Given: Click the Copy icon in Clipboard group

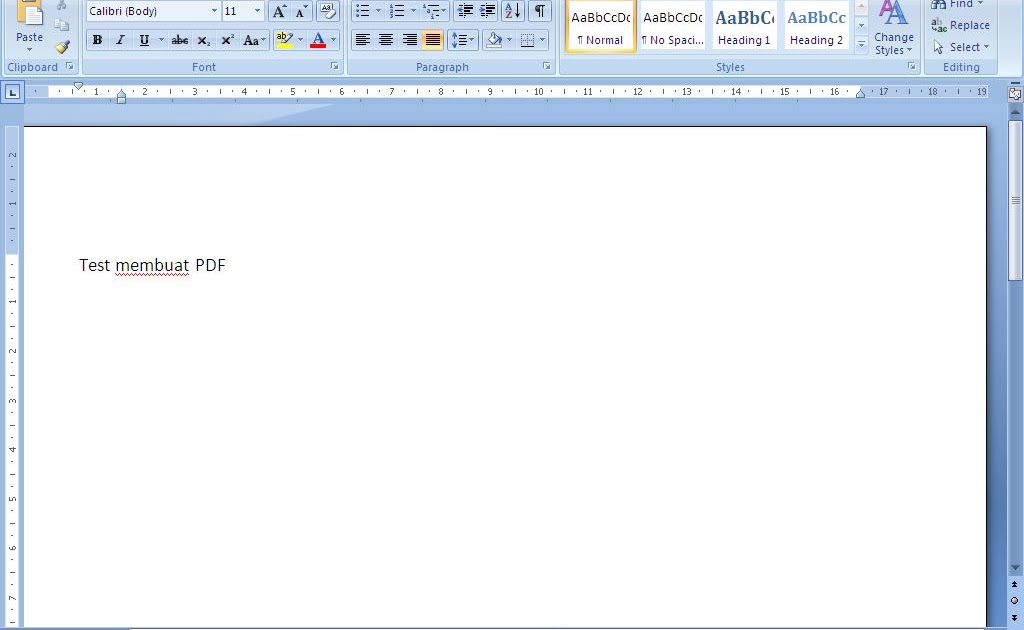Looking at the screenshot, I should coord(62,25).
